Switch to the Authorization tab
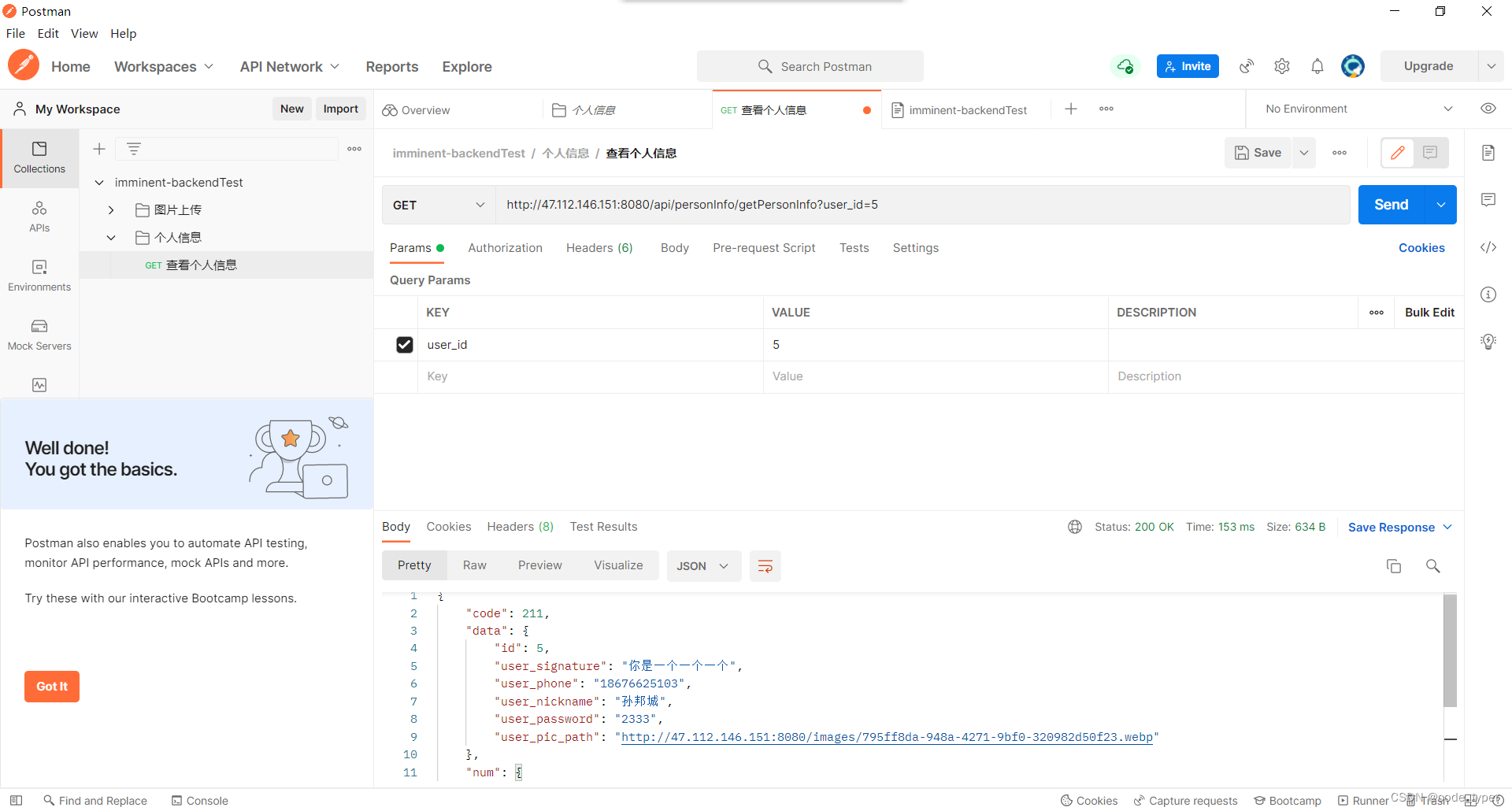The width and height of the screenshot is (1512, 811). tap(505, 248)
